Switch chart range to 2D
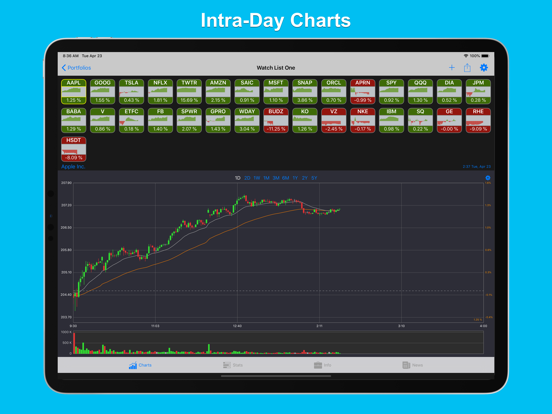The image size is (552, 414). 247,178
